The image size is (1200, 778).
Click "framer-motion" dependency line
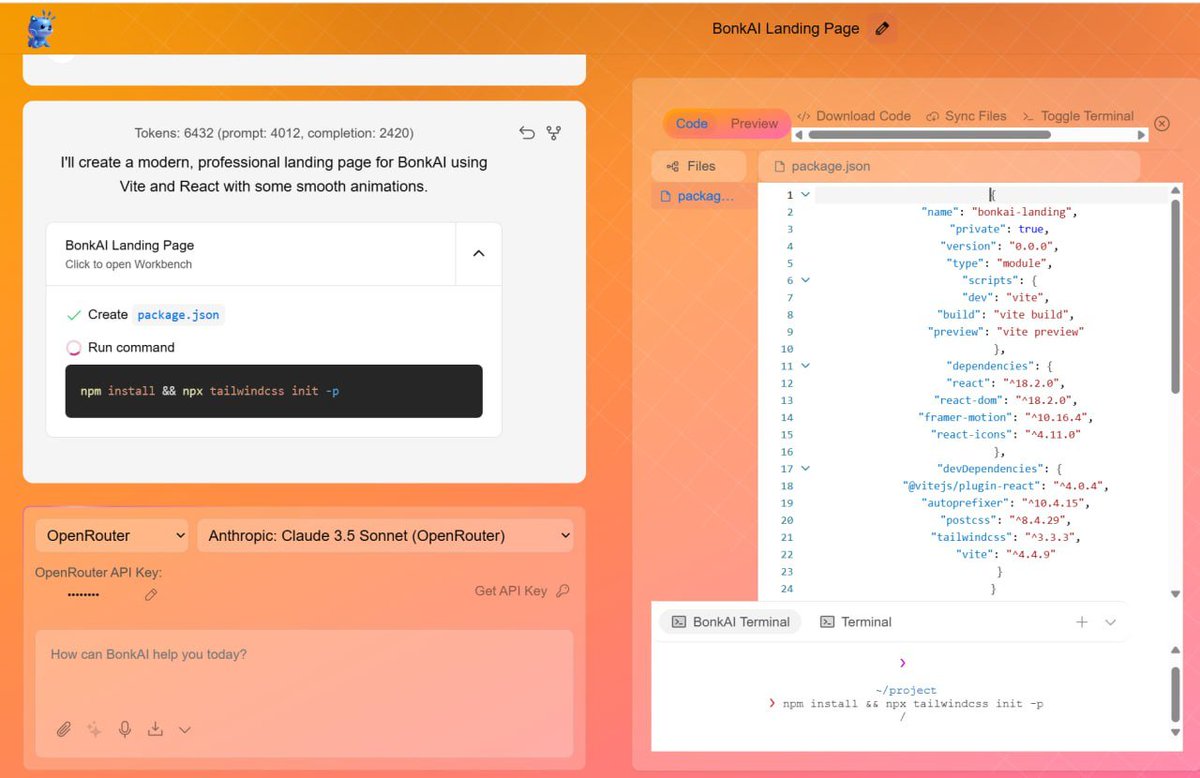click(1006, 417)
